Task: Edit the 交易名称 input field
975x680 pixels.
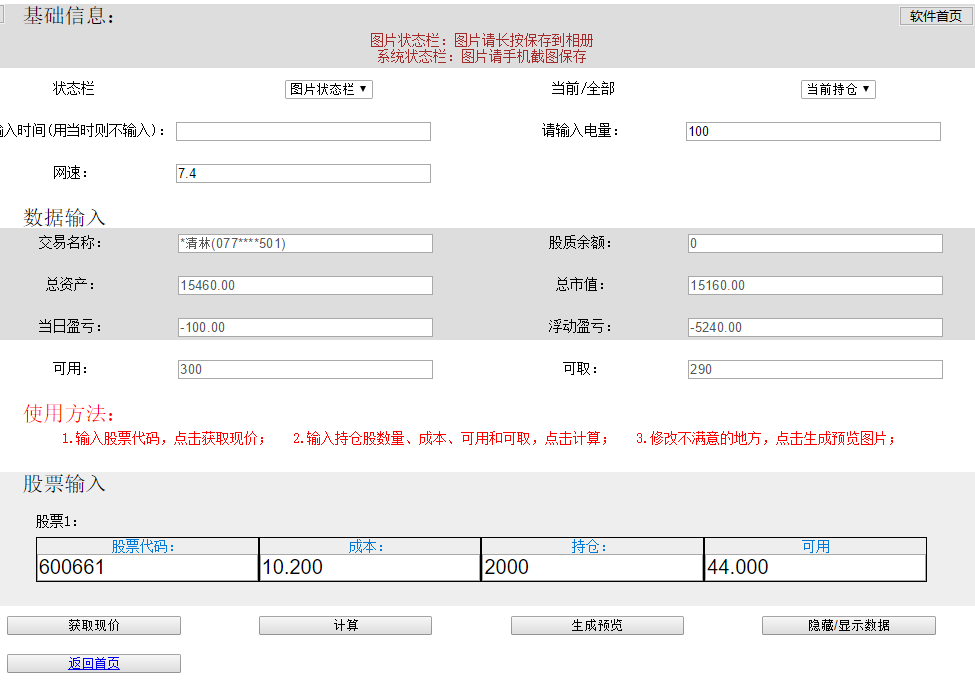Action: (x=305, y=244)
